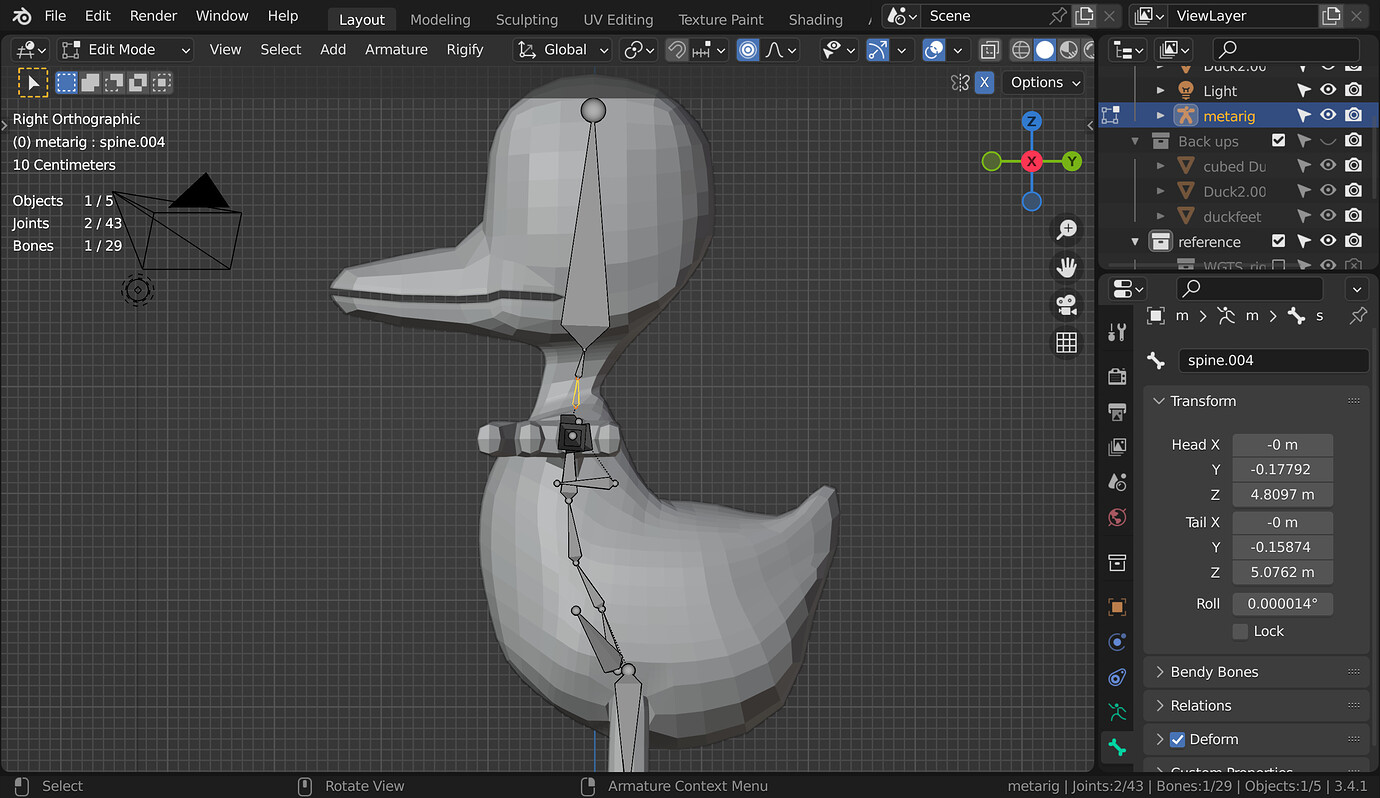
Task: Switch to the Sculpting workspace tab
Action: (527, 19)
